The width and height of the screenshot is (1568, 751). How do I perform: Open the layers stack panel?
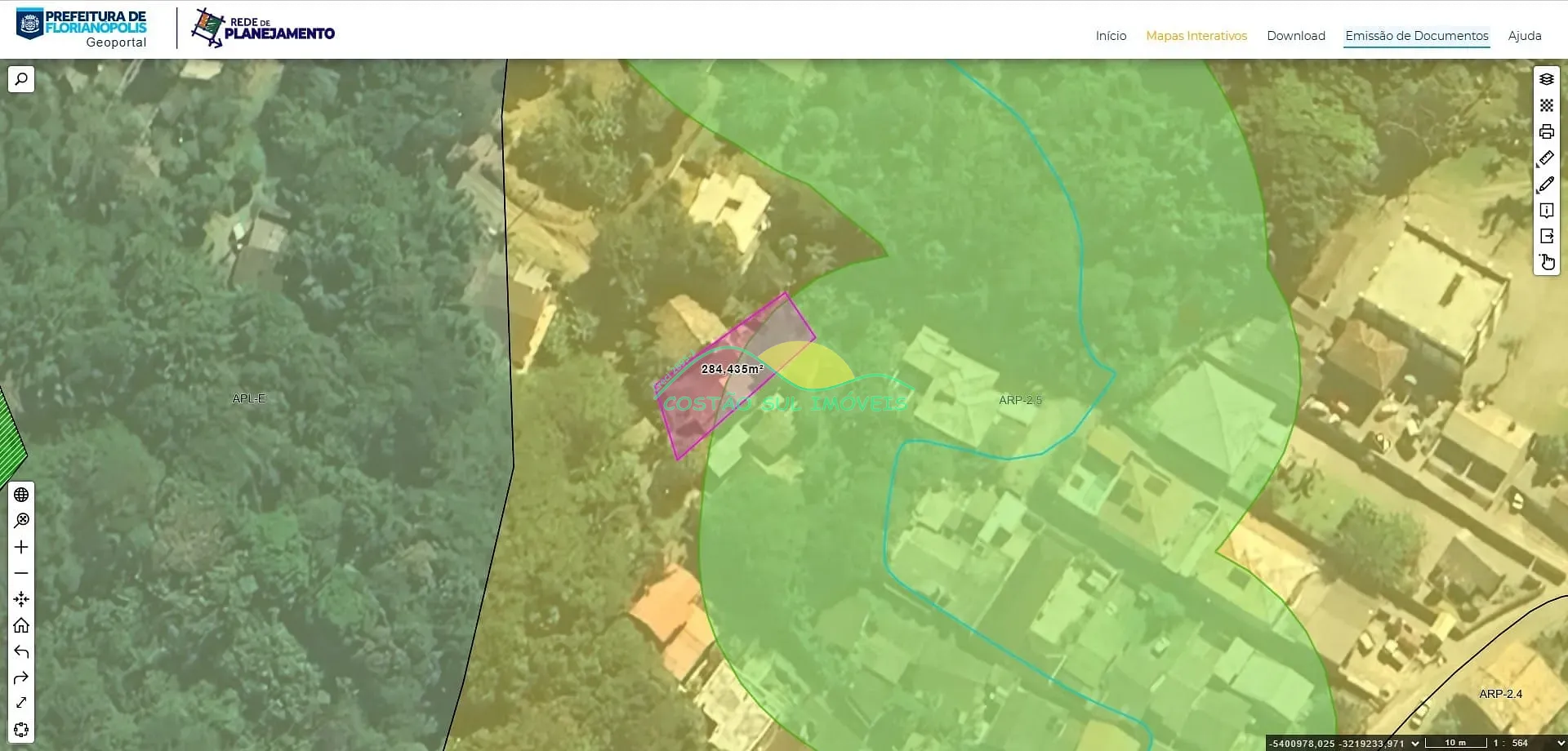tap(1546, 79)
